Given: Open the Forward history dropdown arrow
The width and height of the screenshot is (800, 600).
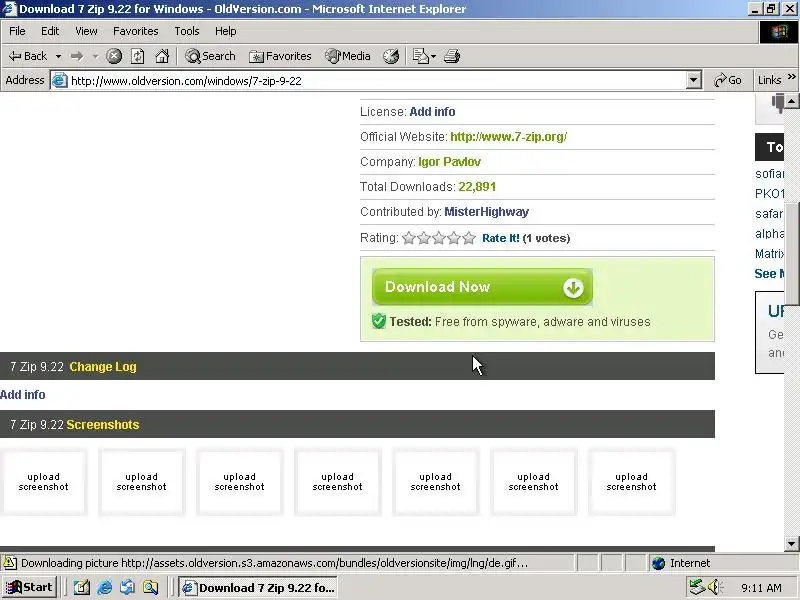Looking at the screenshot, I should 95,56.
